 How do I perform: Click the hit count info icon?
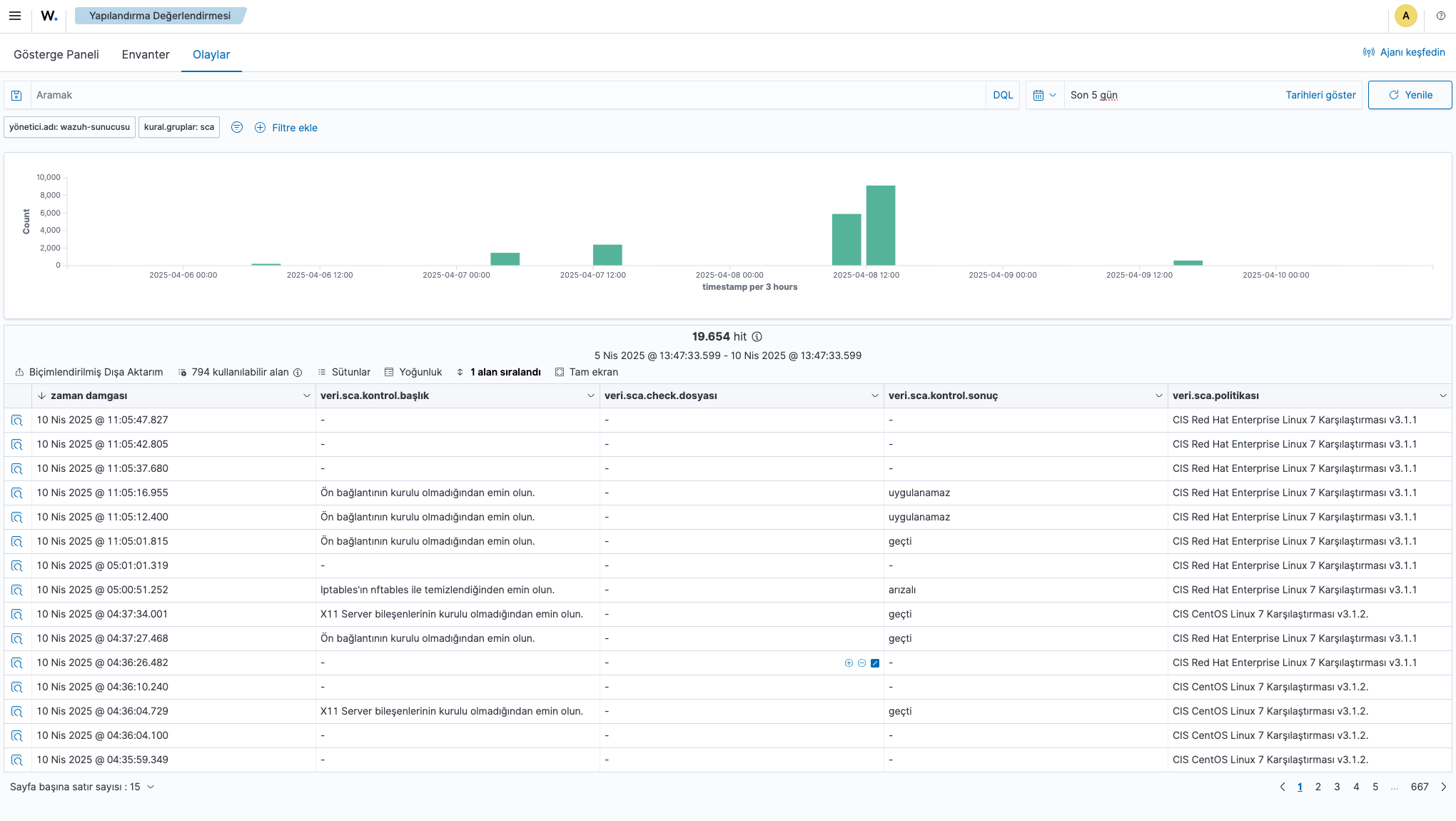point(757,337)
